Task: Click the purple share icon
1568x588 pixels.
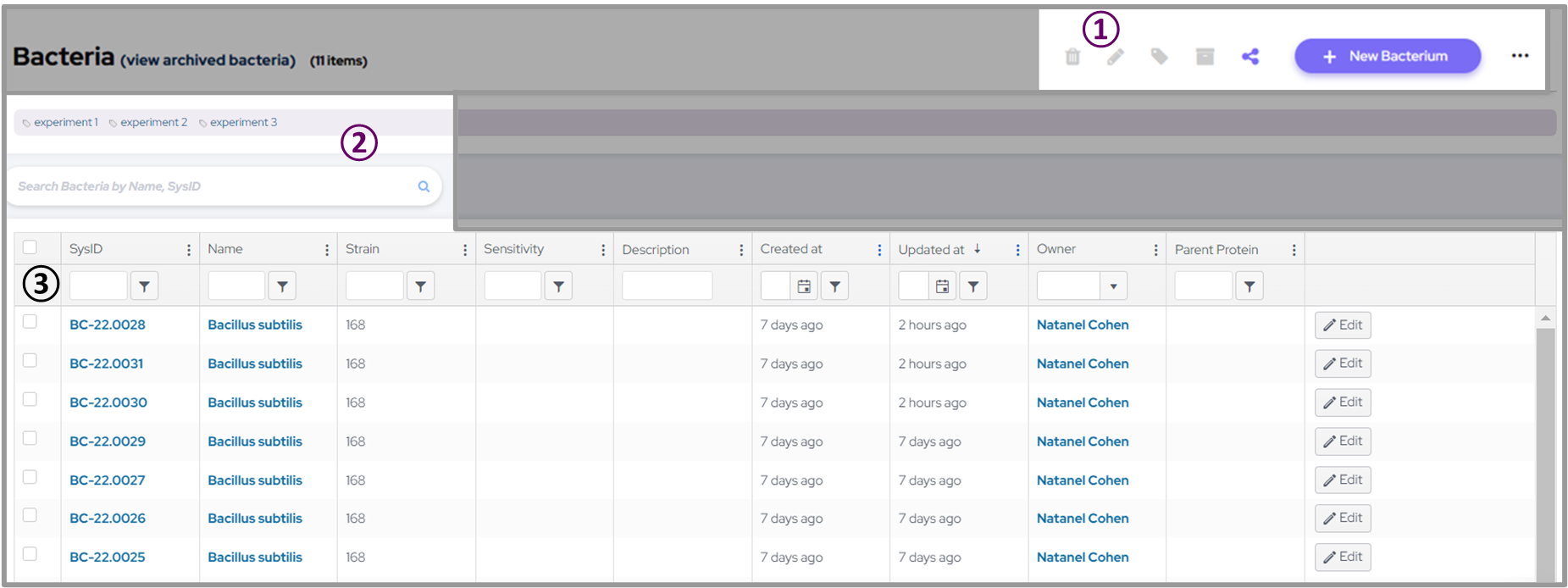Action: coord(1249,57)
